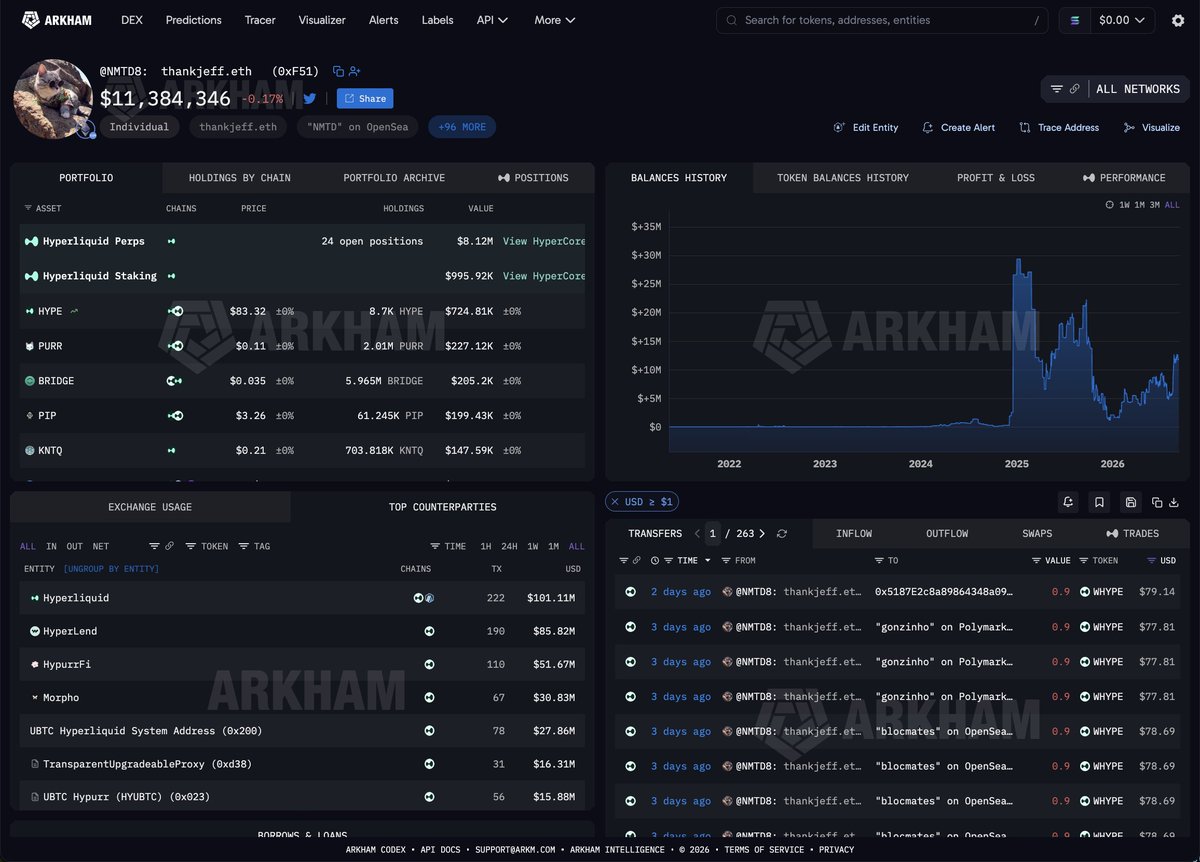
Task: Select 3M range on balances chart
Action: coord(1155,205)
